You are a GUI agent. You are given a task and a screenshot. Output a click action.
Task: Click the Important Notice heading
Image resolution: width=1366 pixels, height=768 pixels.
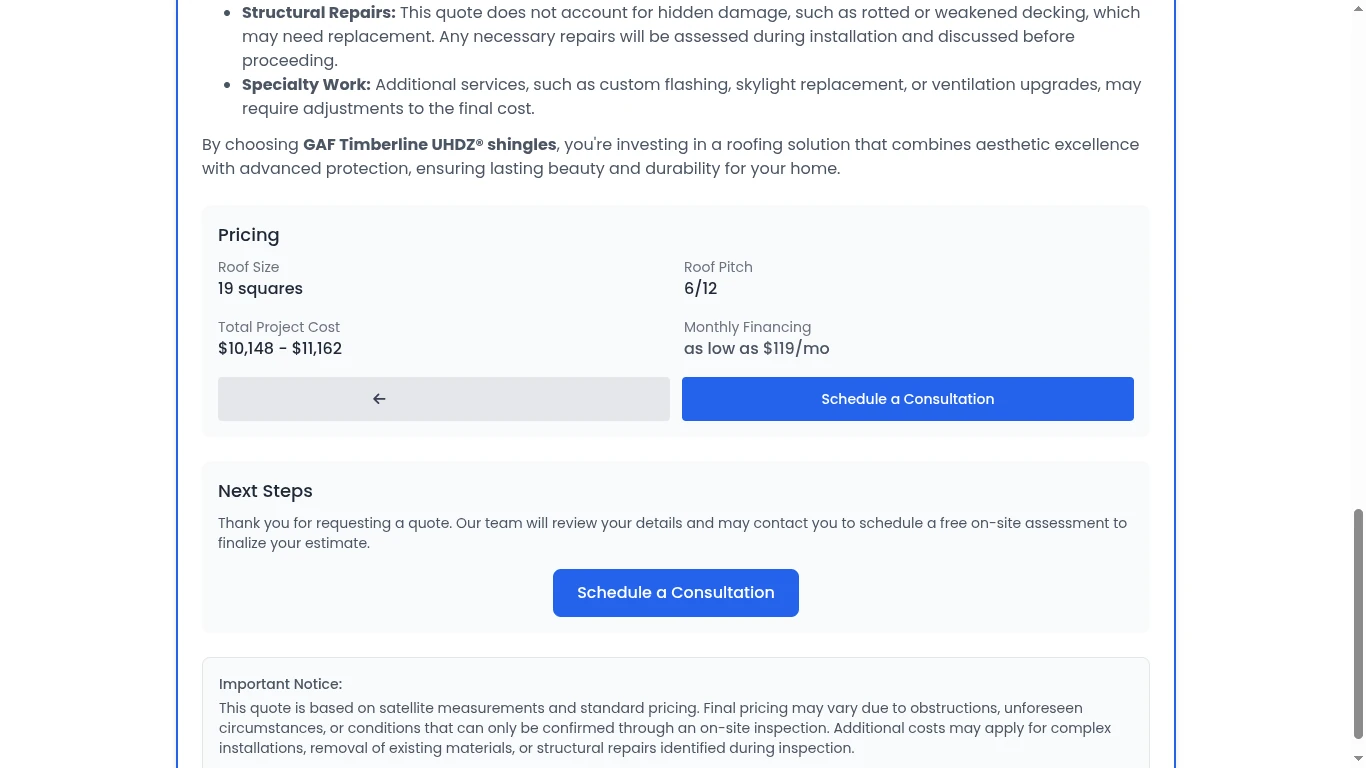pyautogui.click(x=280, y=684)
